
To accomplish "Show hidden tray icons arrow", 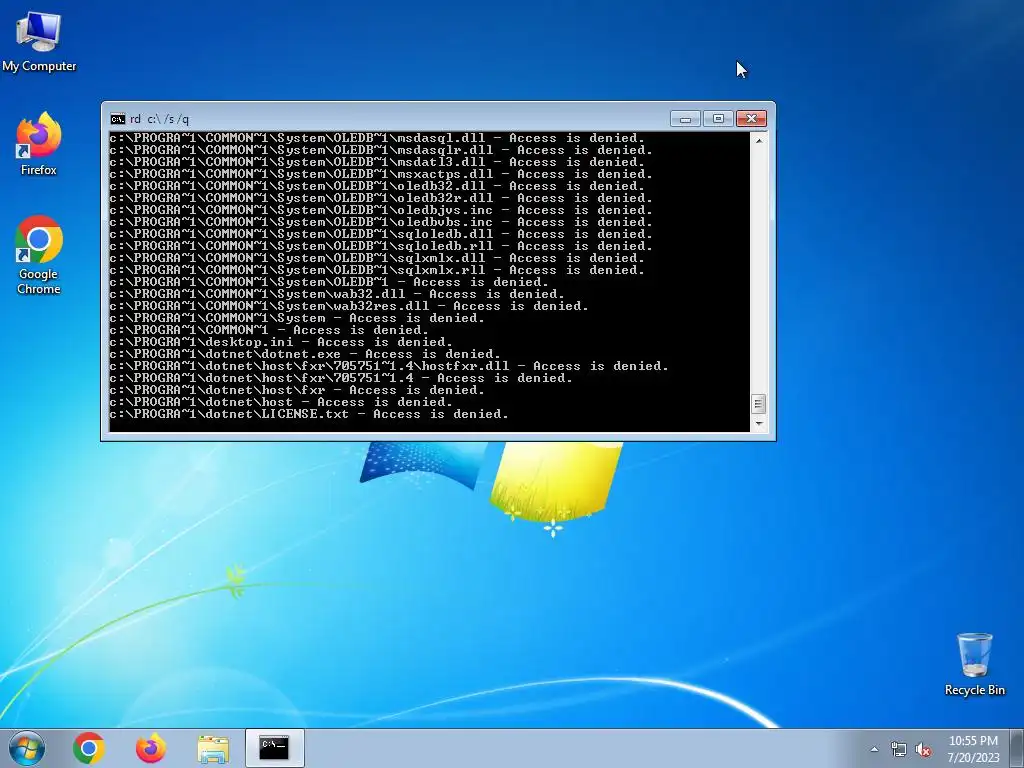I will [874, 749].
